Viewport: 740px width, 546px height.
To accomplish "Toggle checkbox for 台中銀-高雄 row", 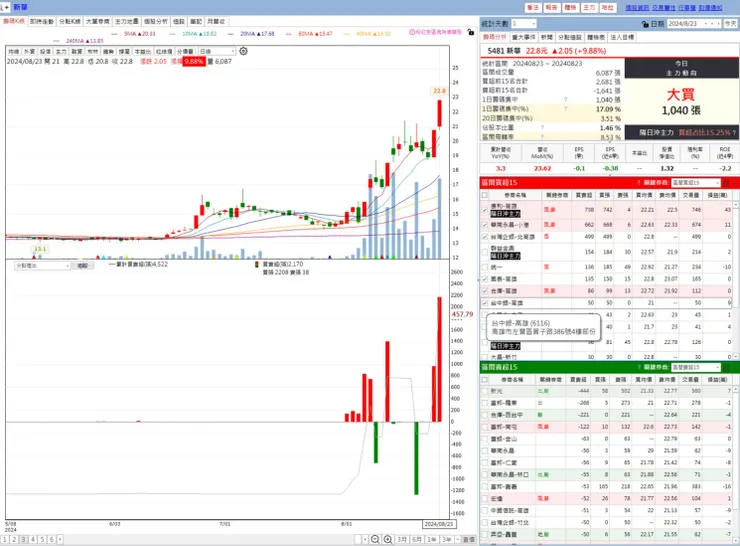I will click(485, 302).
